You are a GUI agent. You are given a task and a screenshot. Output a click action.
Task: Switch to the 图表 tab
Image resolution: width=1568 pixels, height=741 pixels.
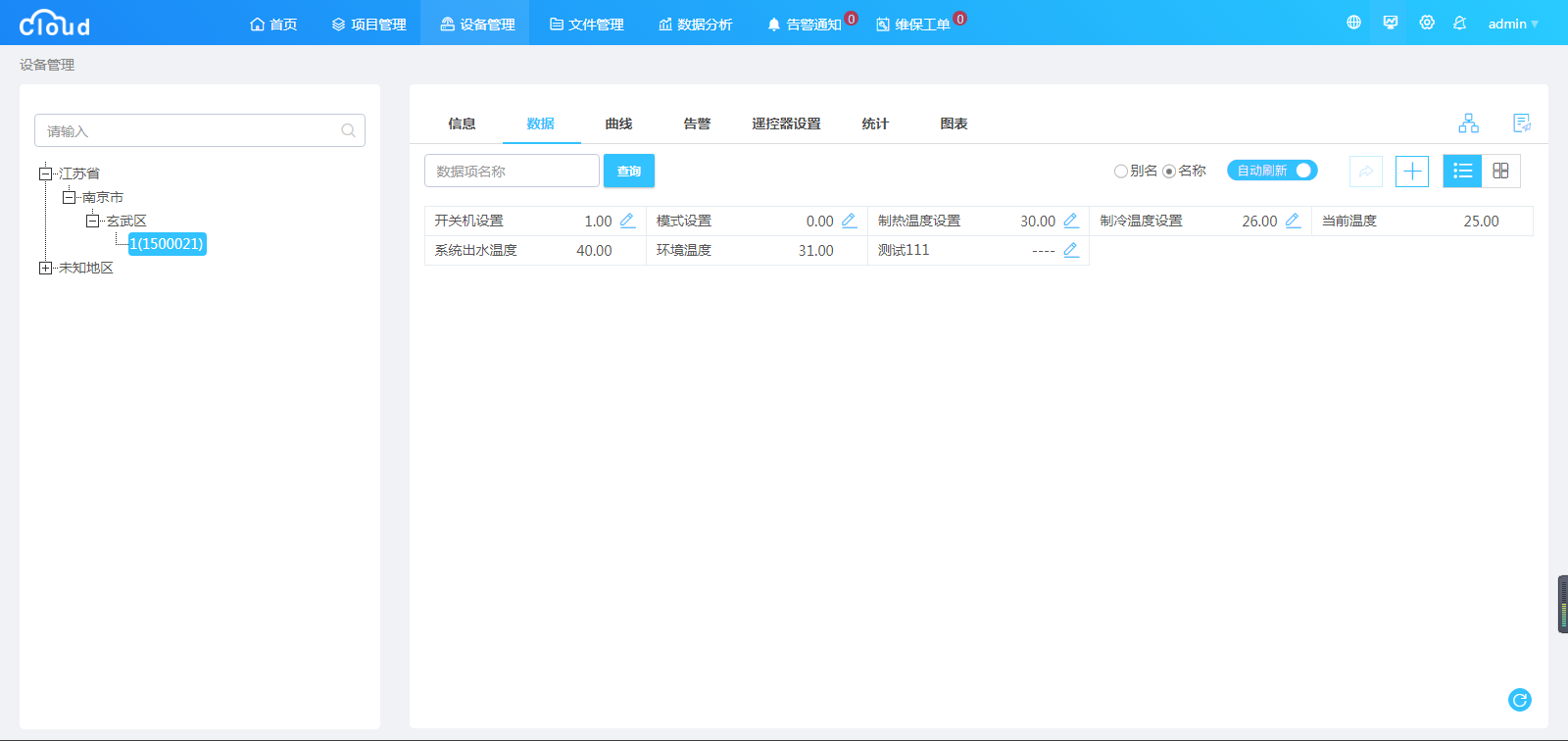pyautogui.click(x=954, y=123)
